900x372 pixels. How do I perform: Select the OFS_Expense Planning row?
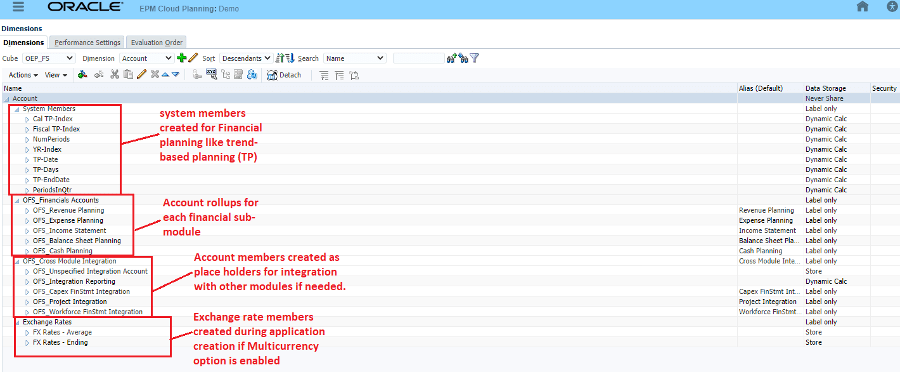pyautogui.click(x=450, y=220)
